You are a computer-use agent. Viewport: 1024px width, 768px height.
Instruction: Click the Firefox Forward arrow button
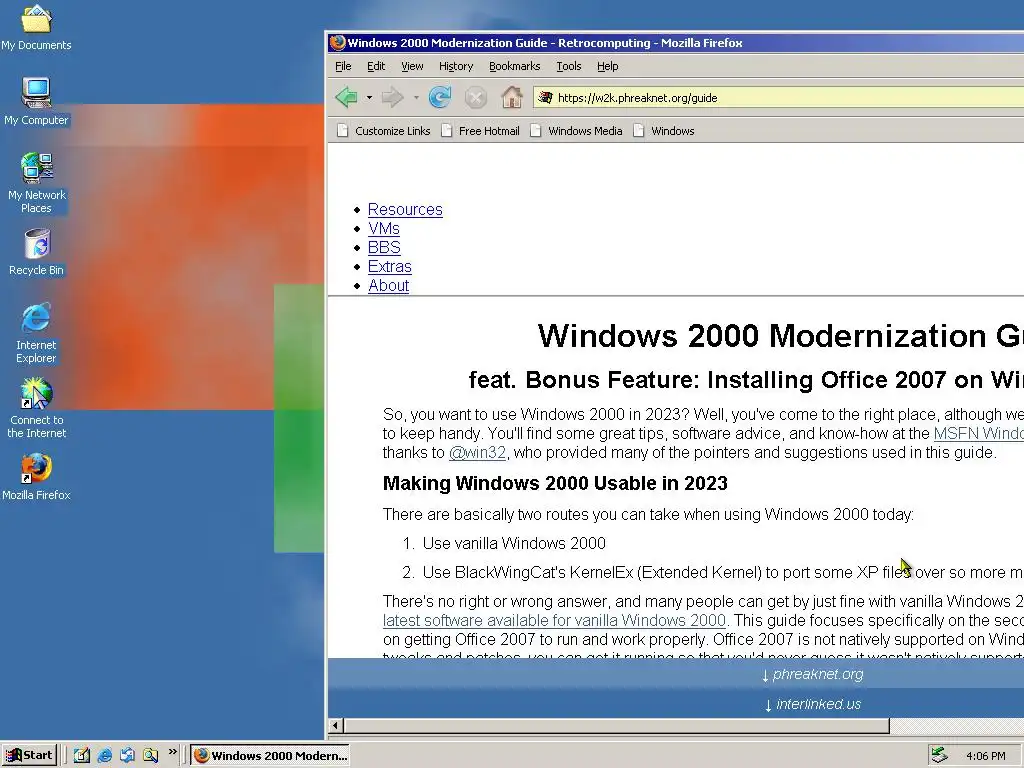click(x=392, y=97)
